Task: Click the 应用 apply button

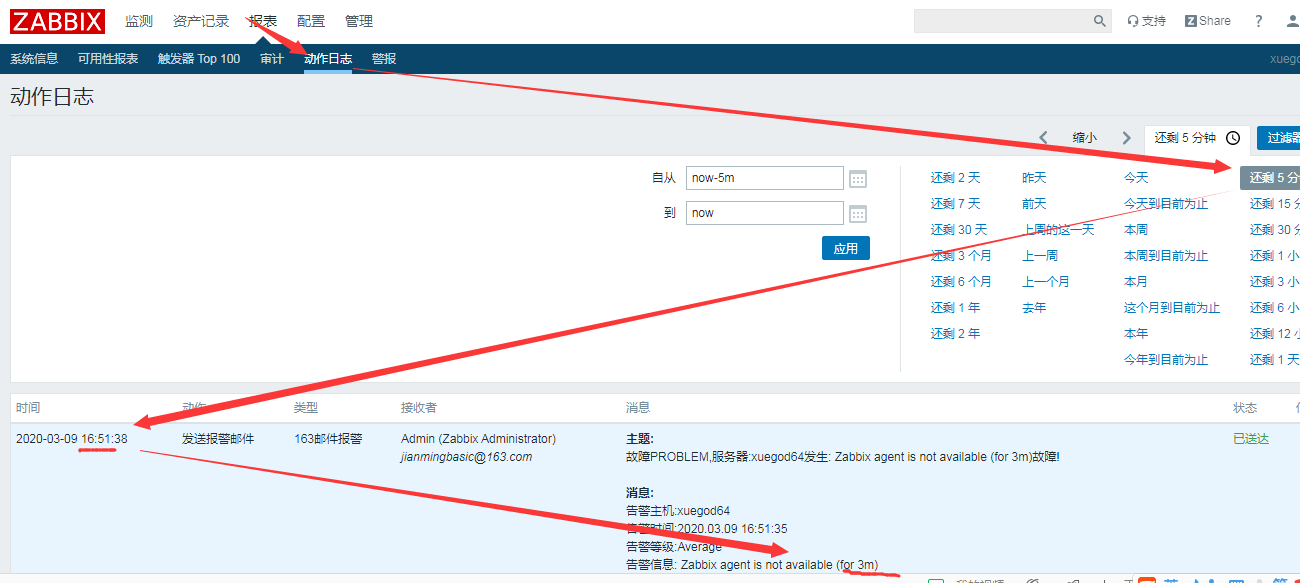Action: tap(846, 248)
